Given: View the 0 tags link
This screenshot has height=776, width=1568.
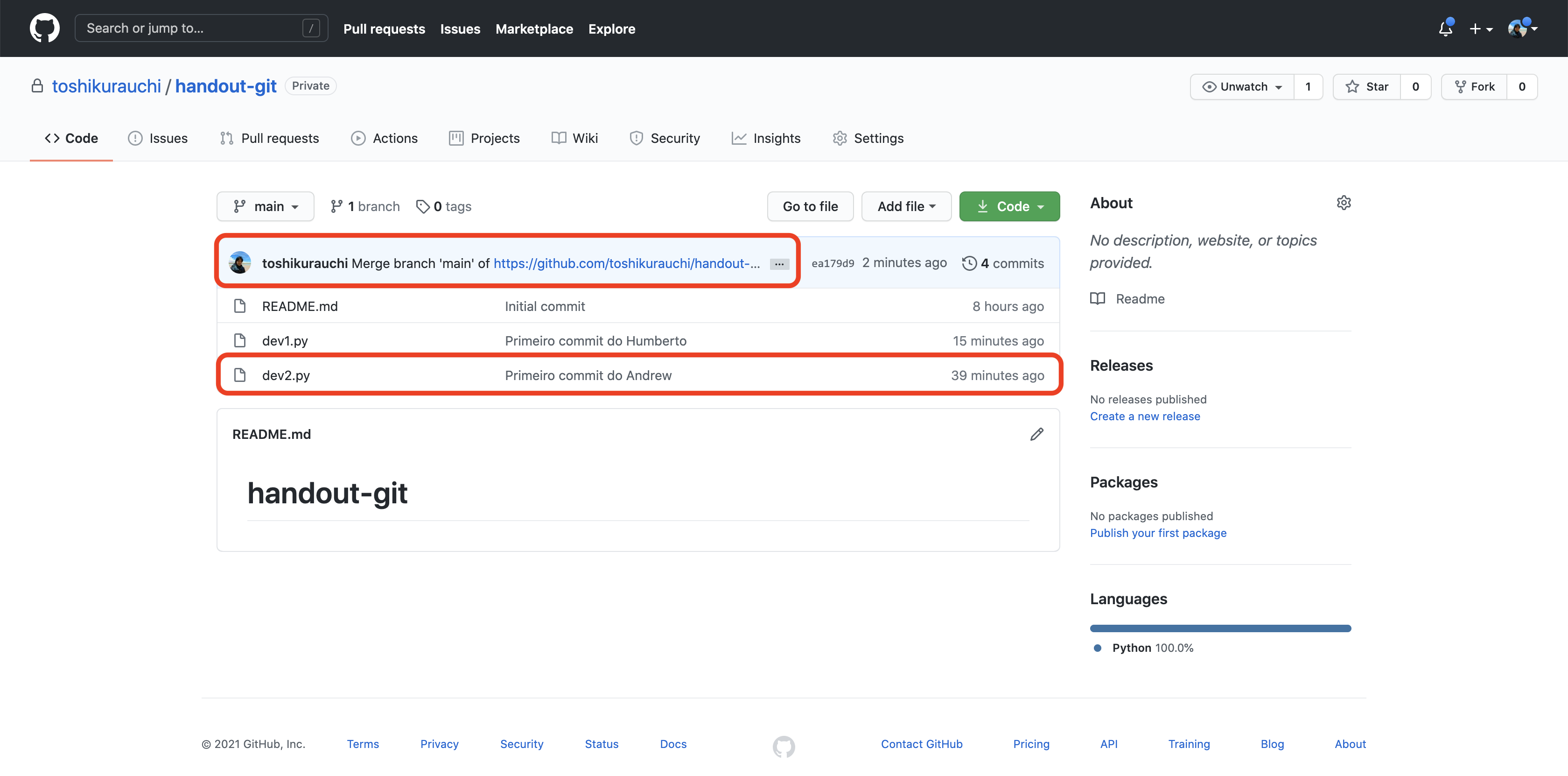Looking at the screenshot, I should click(444, 206).
